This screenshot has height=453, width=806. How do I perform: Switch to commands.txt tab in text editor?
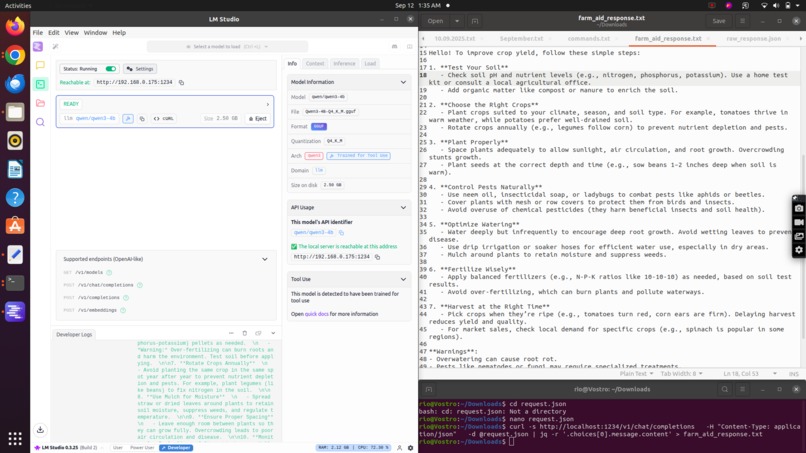589,39
